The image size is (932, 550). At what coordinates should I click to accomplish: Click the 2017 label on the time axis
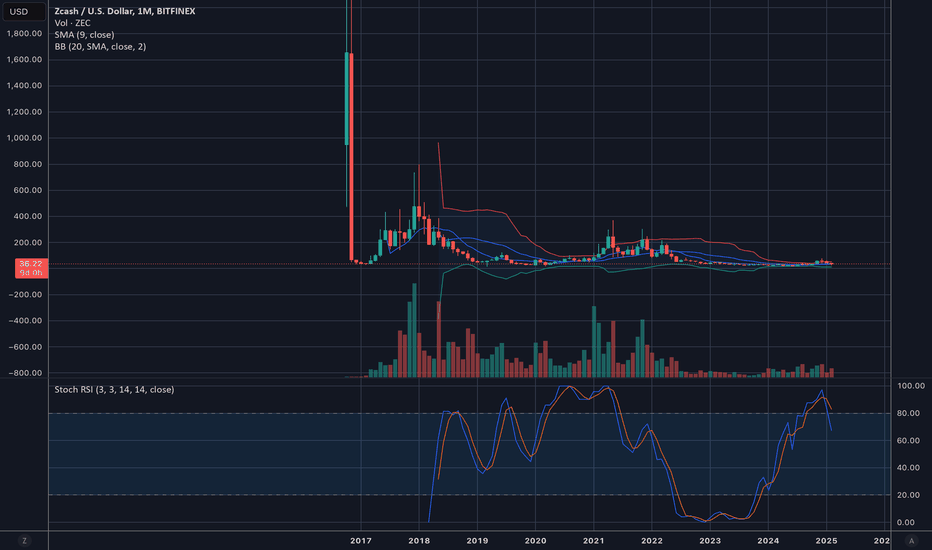tap(361, 540)
